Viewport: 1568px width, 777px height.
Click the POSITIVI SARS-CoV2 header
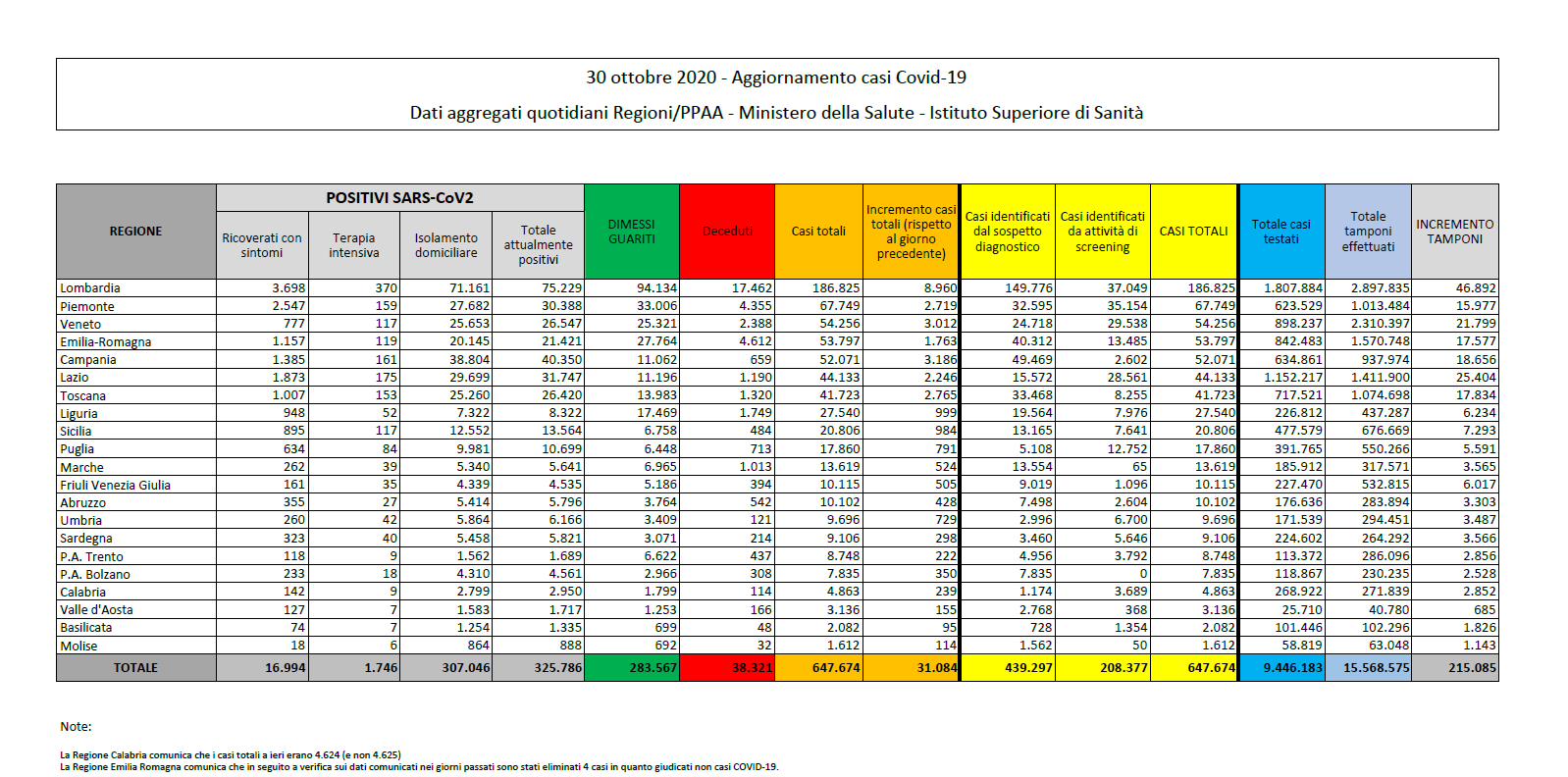[399, 198]
